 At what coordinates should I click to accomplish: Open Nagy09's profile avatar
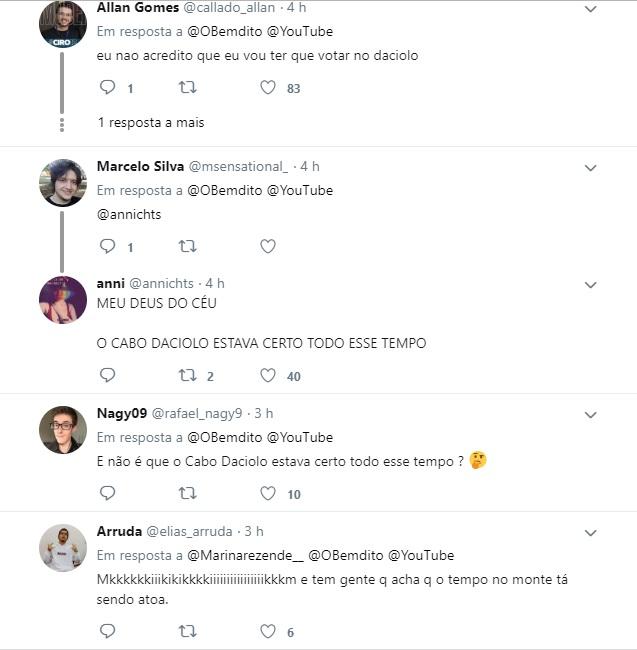point(62,431)
